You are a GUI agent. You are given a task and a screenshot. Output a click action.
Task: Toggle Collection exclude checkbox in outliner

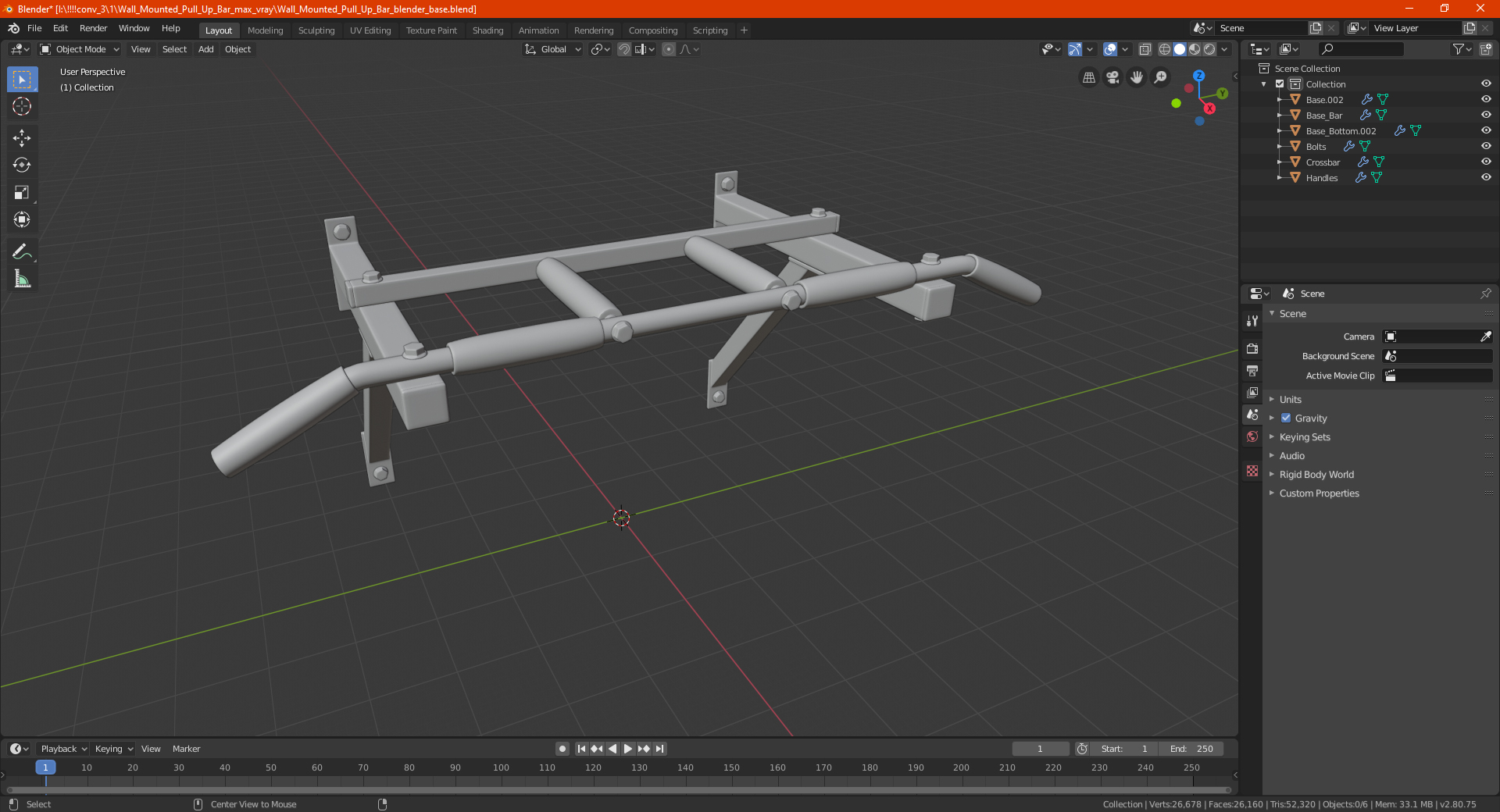1280,84
